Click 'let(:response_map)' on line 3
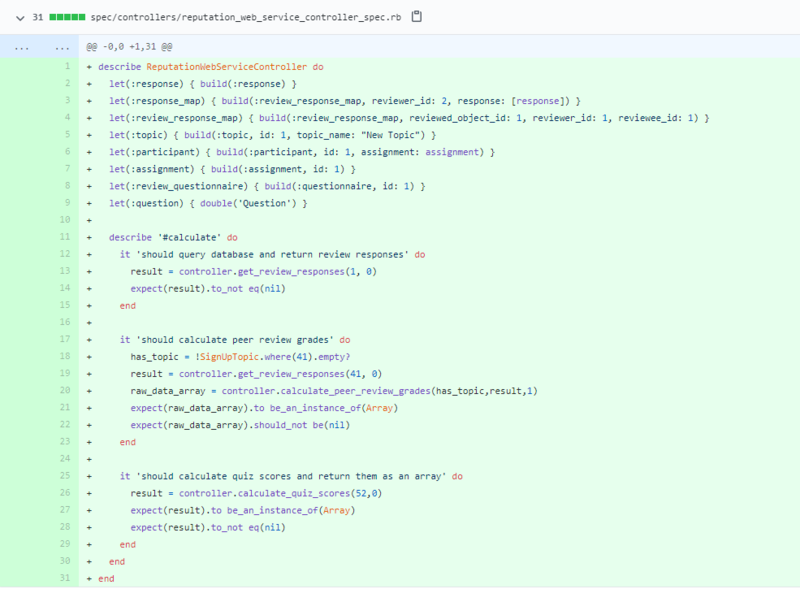This screenshot has width=800, height=589. click(x=157, y=101)
